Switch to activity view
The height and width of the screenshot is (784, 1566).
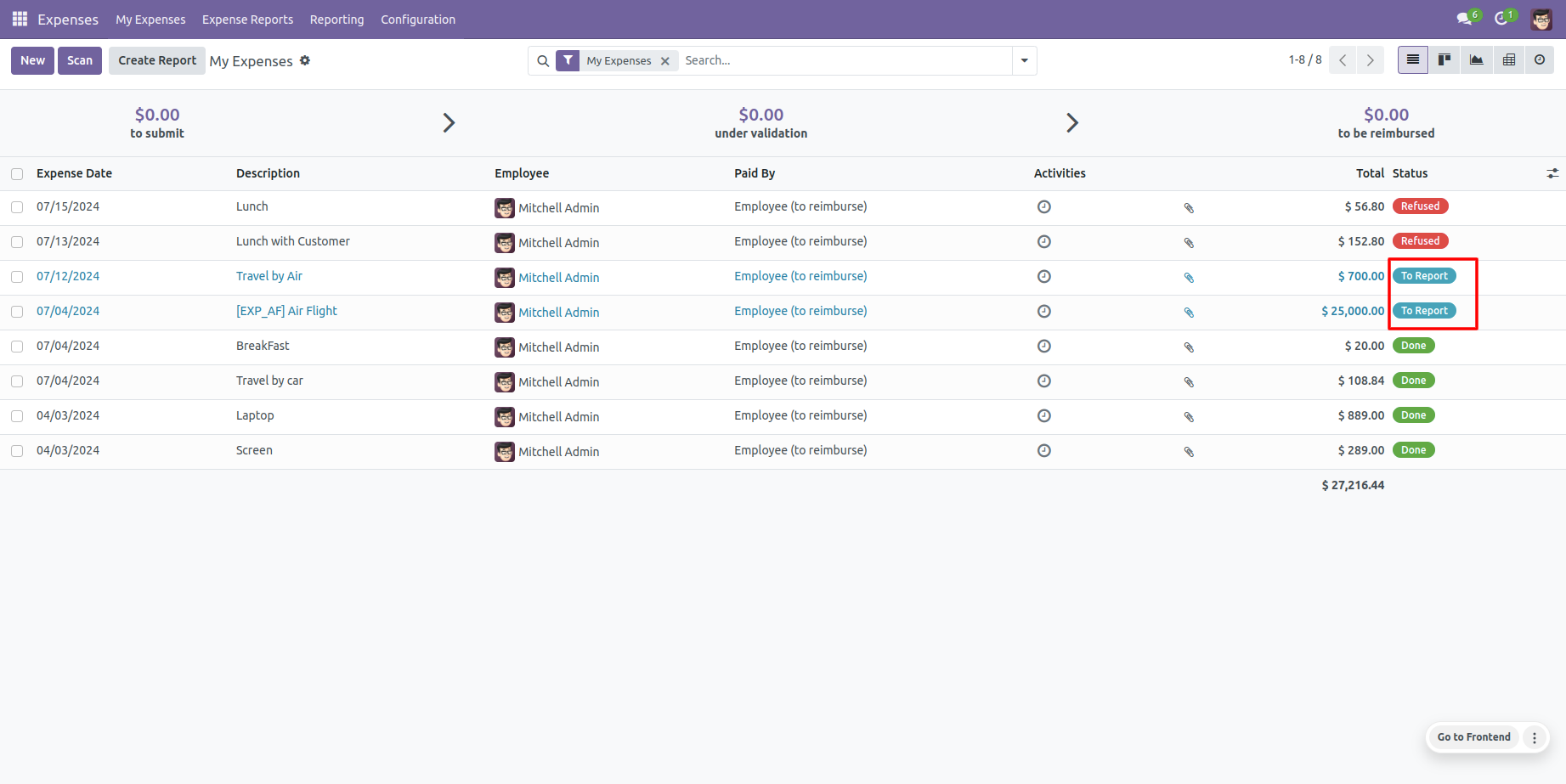coord(1540,59)
